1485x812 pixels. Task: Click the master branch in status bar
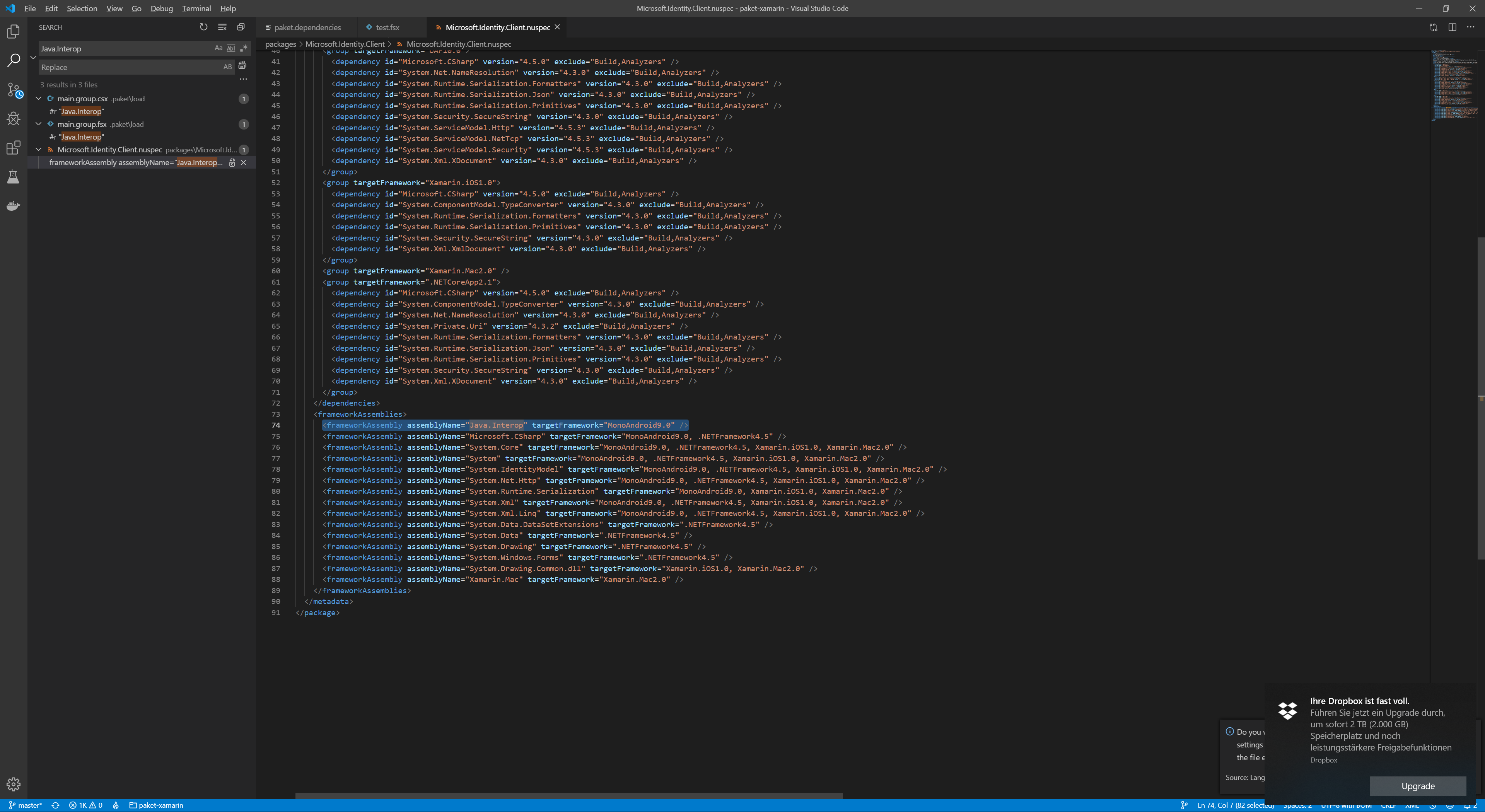point(26,805)
